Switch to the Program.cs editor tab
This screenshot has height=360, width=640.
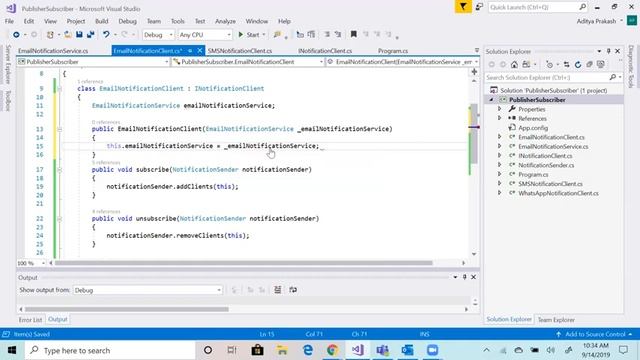[x=393, y=51]
